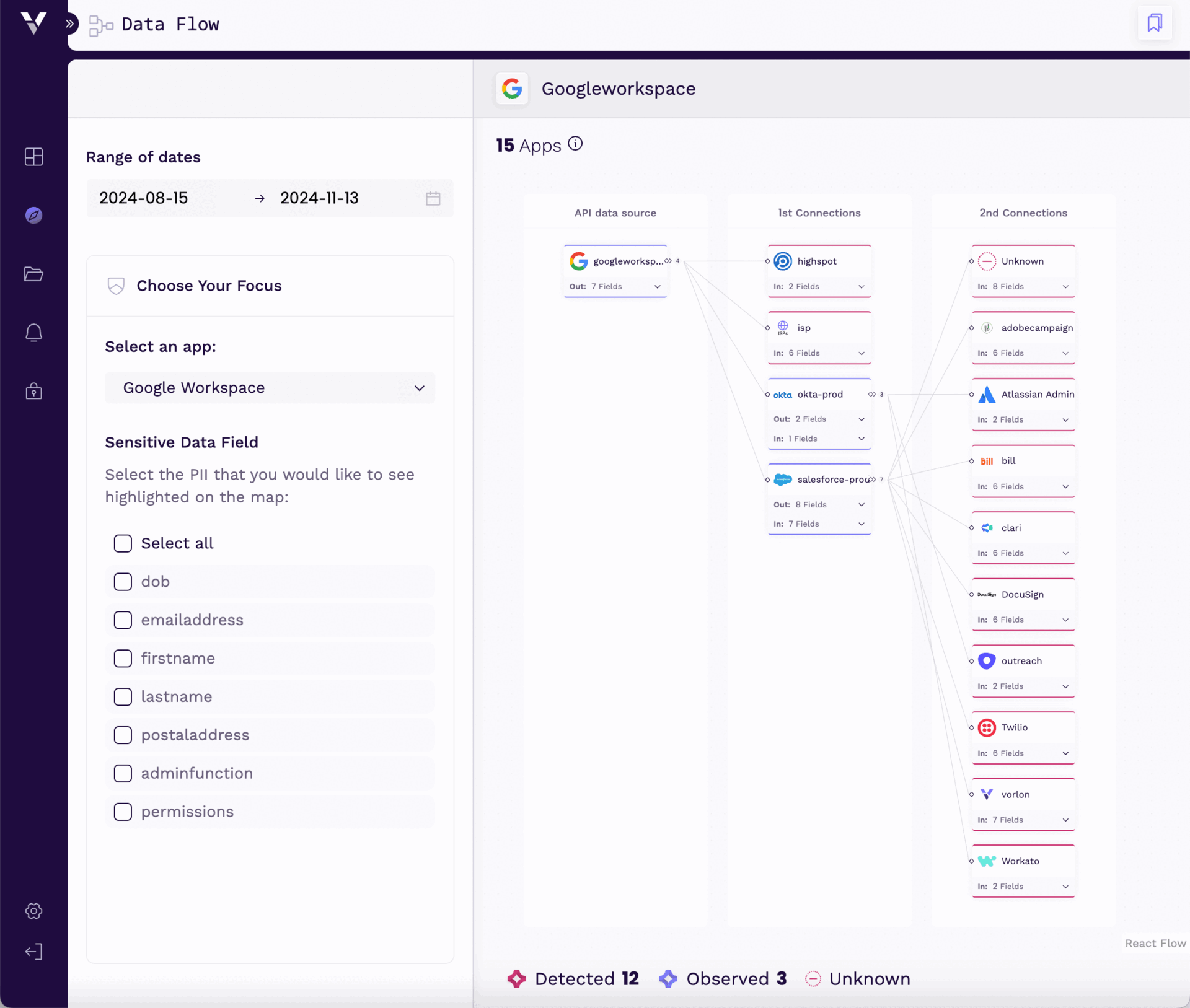Select the salesforce-prod cloud icon
The image size is (1190, 1008).
(x=783, y=480)
